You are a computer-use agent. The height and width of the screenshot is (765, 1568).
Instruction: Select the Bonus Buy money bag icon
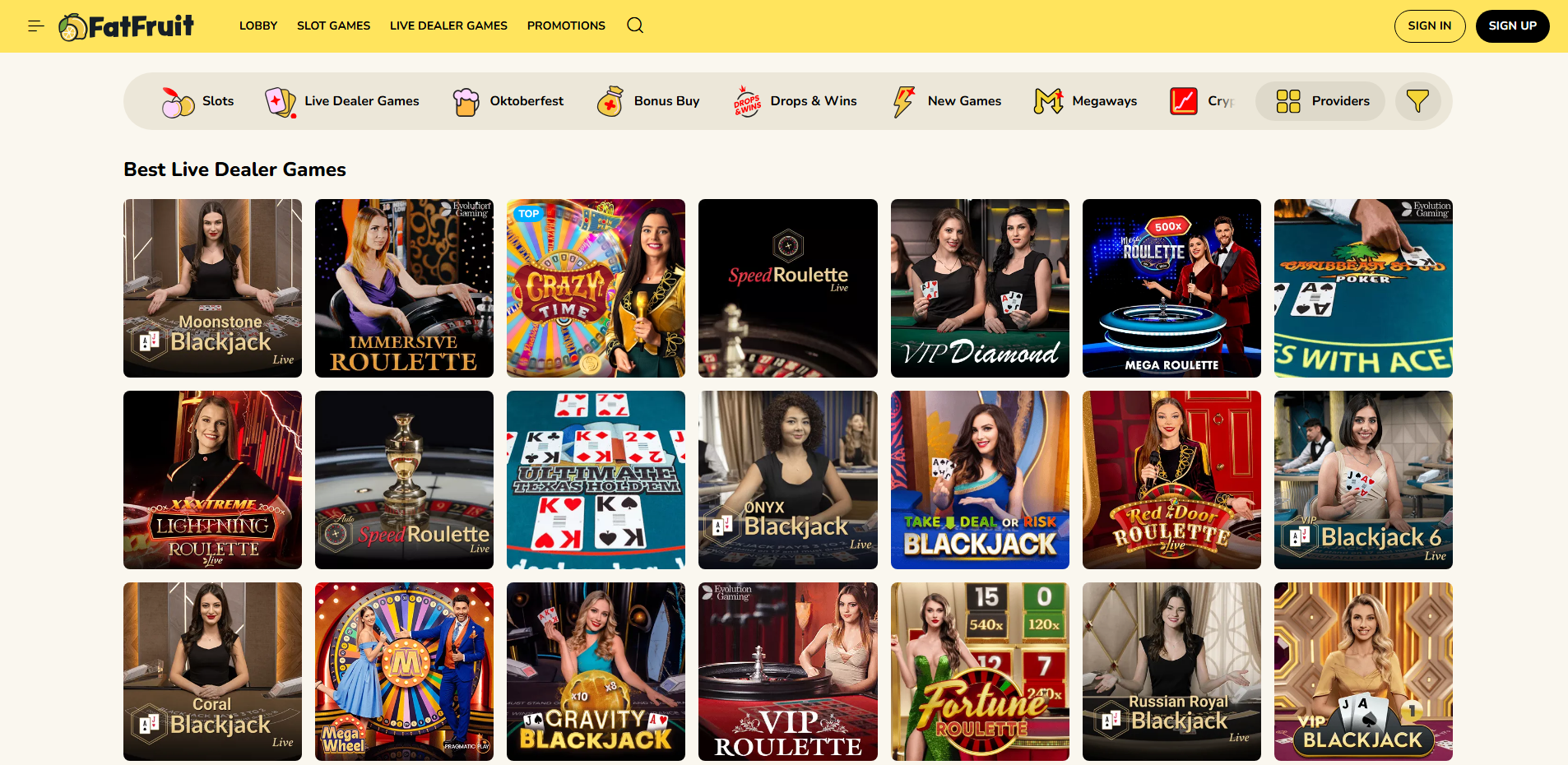(610, 101)
